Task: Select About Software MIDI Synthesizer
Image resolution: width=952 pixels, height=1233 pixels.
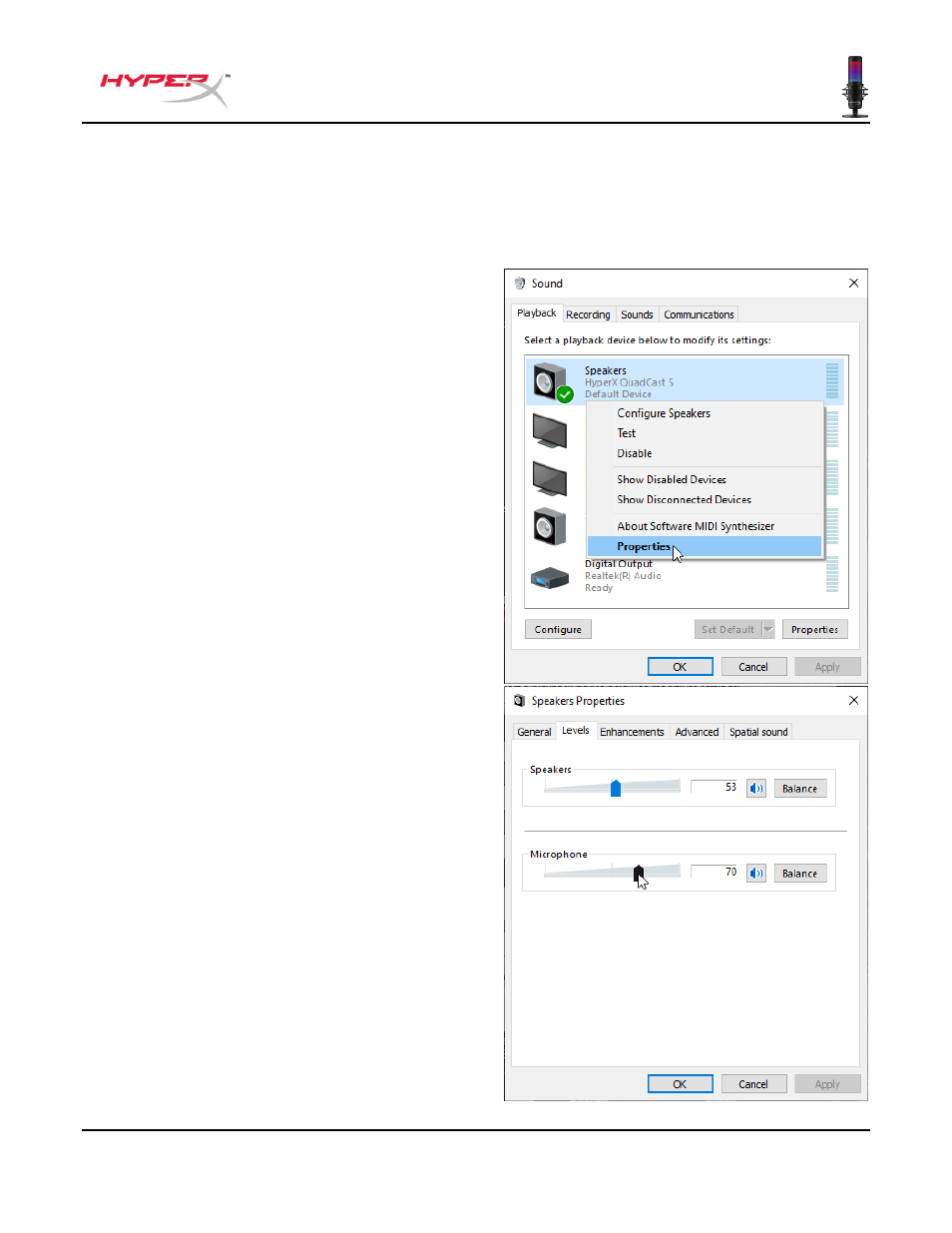Action: pos(704,526)
